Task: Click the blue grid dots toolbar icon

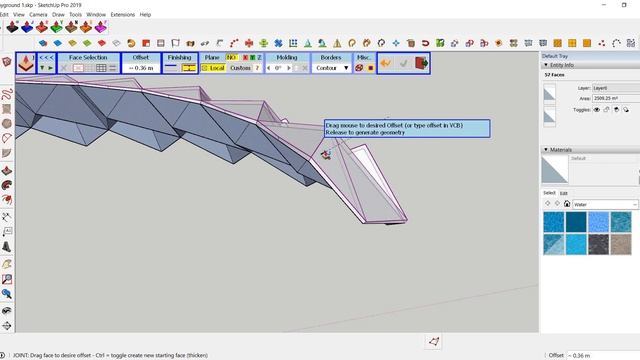Action: (x=293, y=43)
